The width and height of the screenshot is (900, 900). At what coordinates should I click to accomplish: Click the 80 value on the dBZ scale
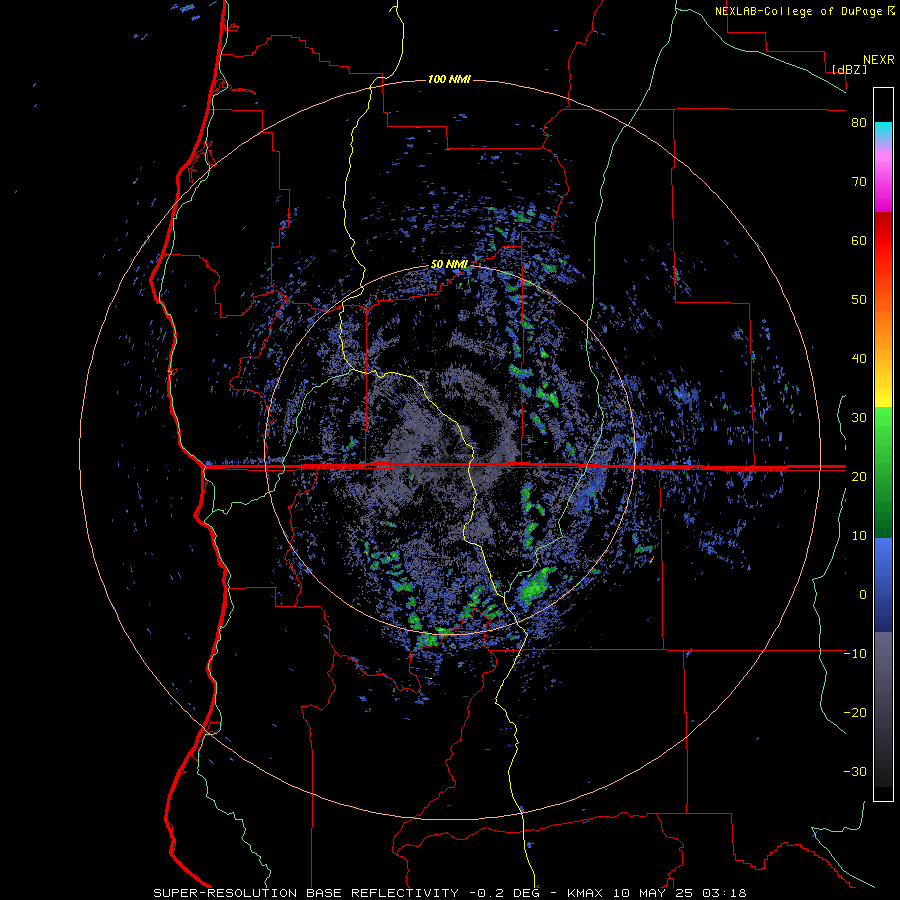pyautogui.click(x=859, y=123)
